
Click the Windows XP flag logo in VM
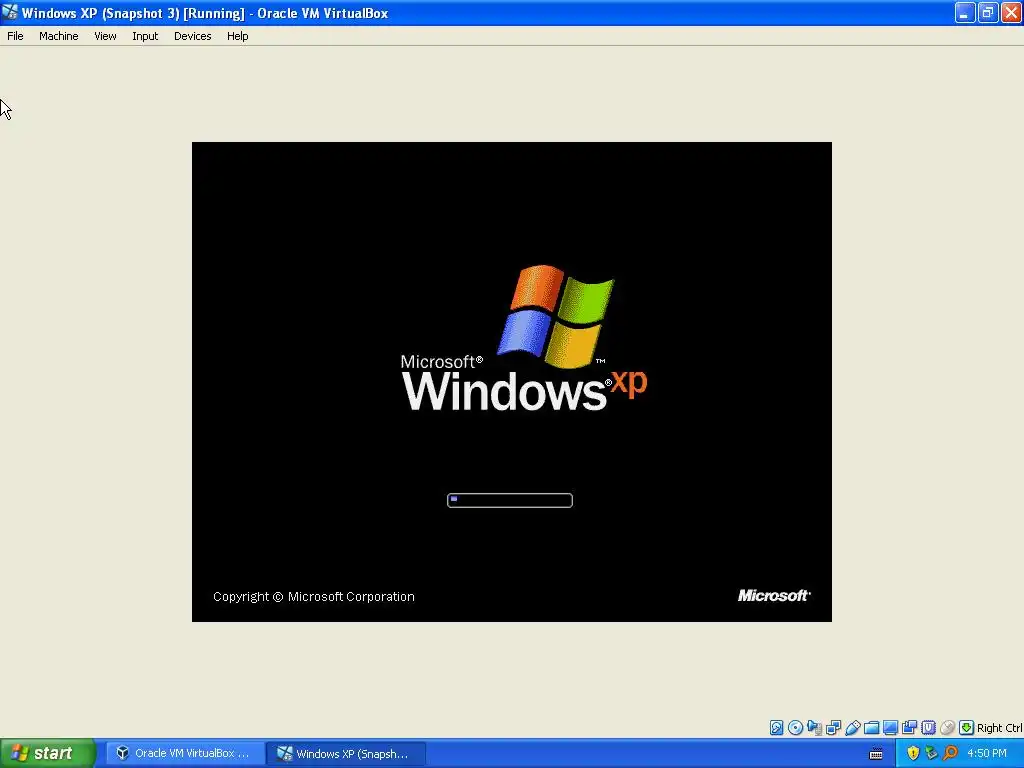[x=556, y=316]
